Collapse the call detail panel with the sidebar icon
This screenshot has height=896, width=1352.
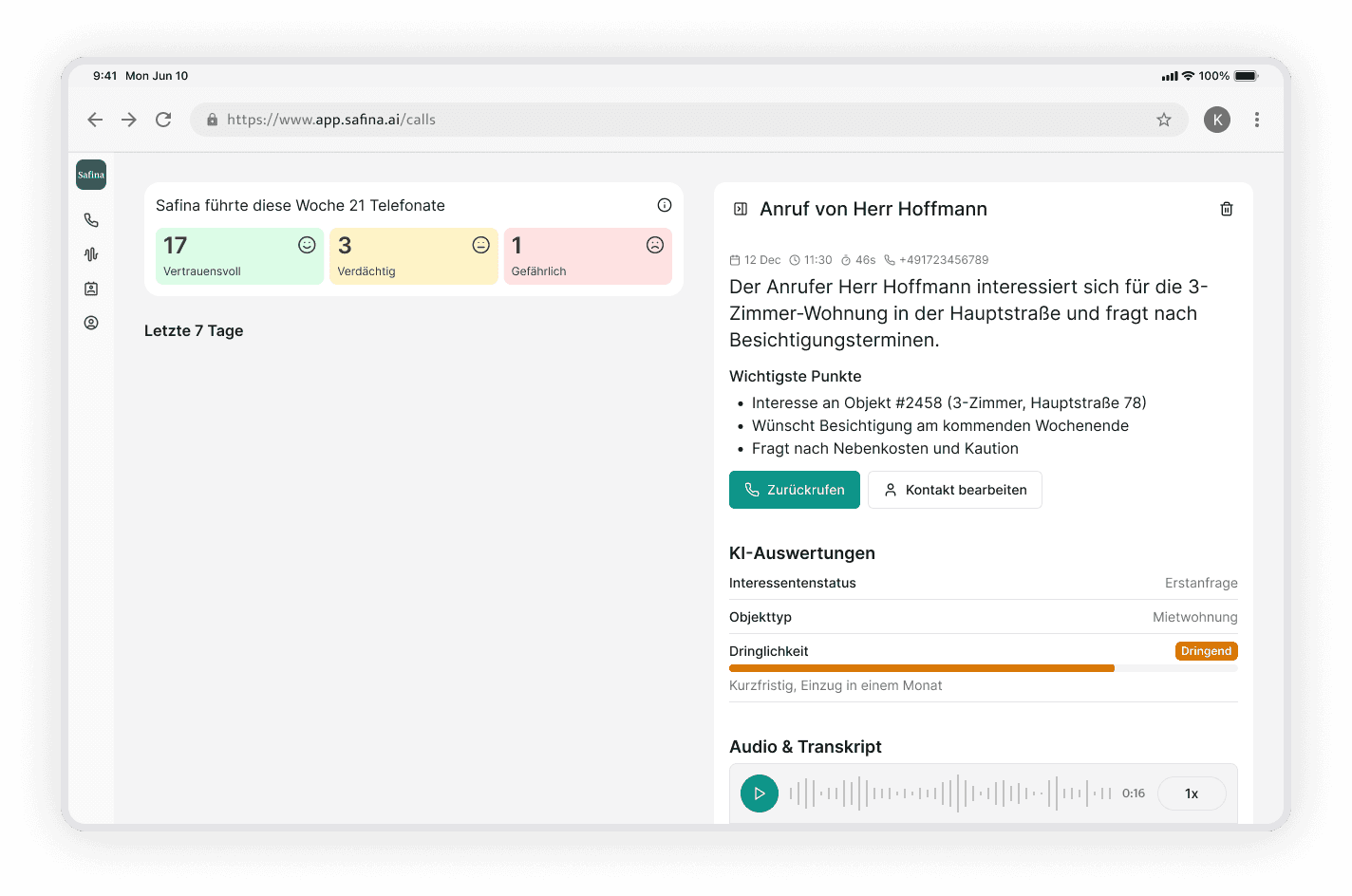(741, 209)
